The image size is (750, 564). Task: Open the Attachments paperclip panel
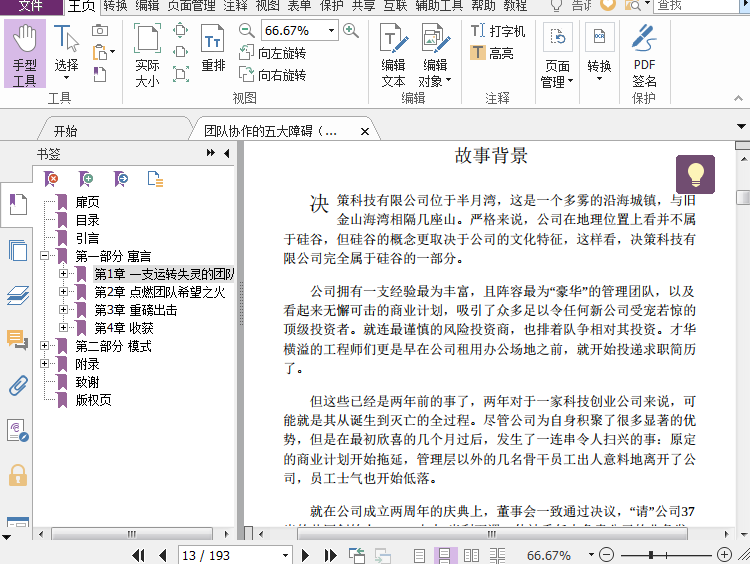[18, 386]
